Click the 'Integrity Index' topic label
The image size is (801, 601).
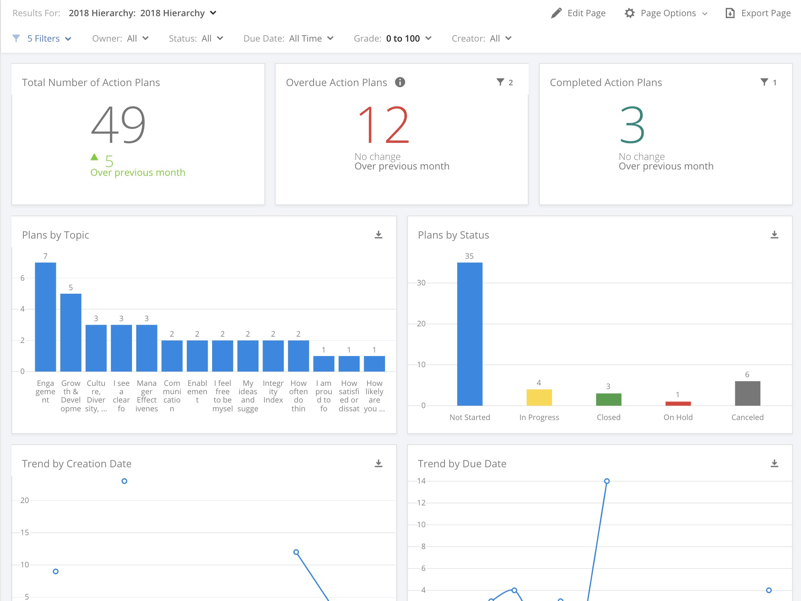(x=273, y=391)
